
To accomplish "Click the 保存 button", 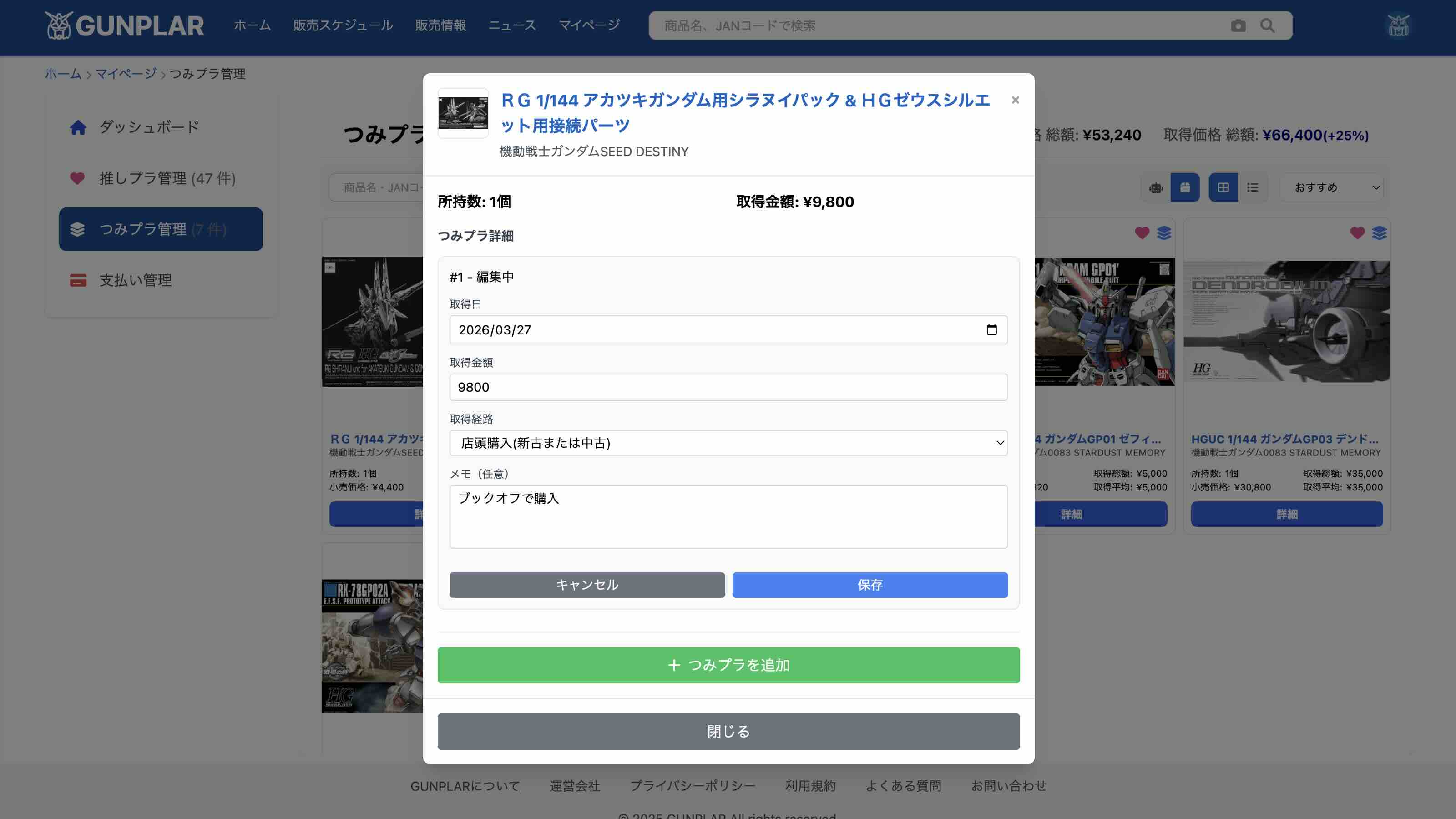I will (870, 585).
